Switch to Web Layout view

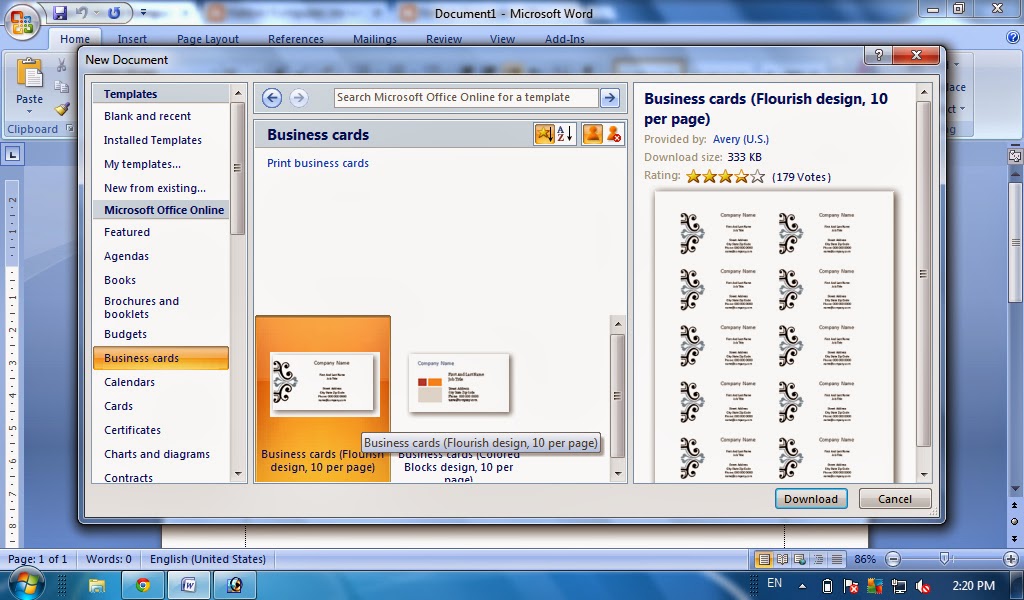[x=800, y=560]
